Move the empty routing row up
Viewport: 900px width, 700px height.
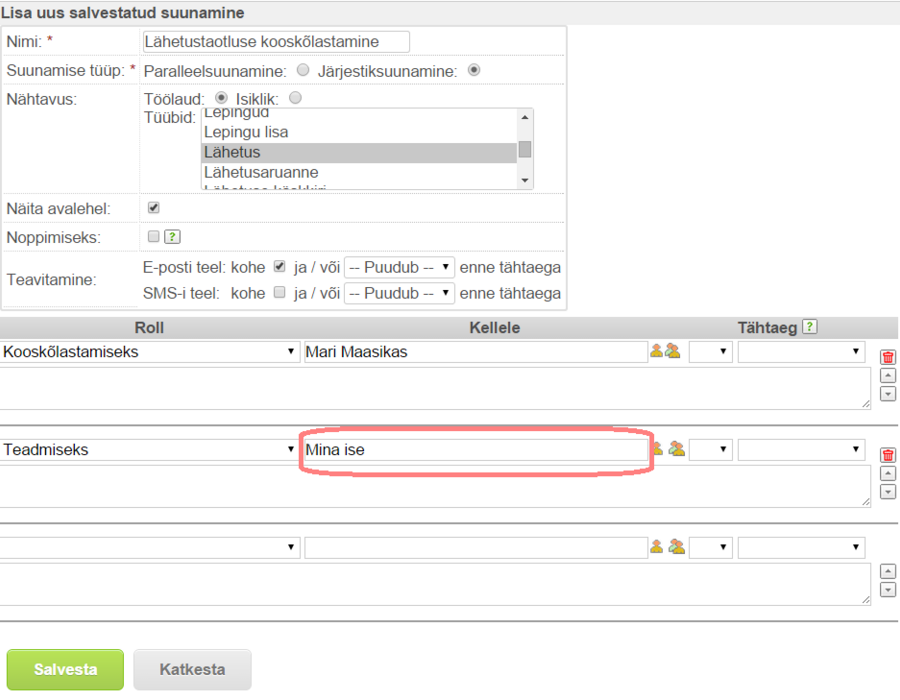point(888,571)
